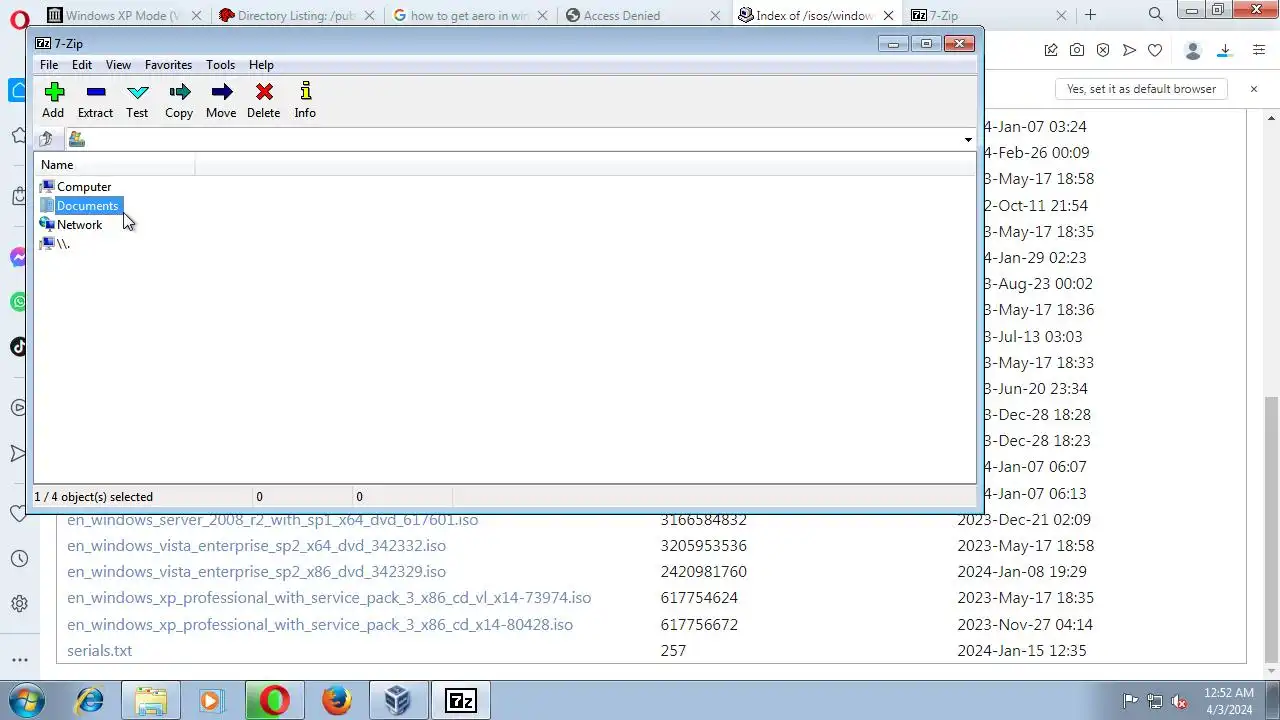Viewport: 1280px width, 720px height.
Task: Click the three-dots more button in Opera sidebar
Action: (x=19, y=660)
